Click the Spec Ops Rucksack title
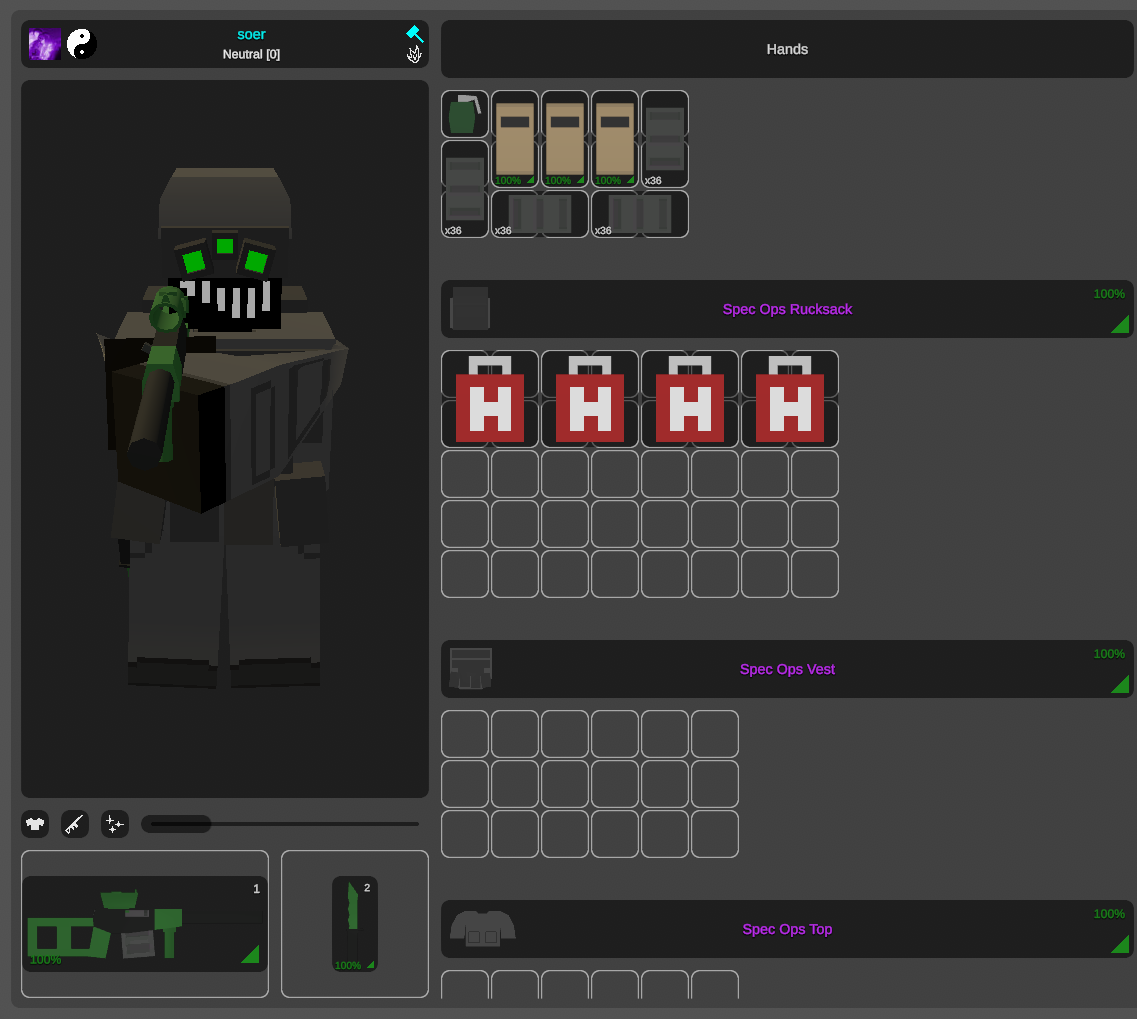This screenshot has height=1019, width=1137. (x=787, y=309)
